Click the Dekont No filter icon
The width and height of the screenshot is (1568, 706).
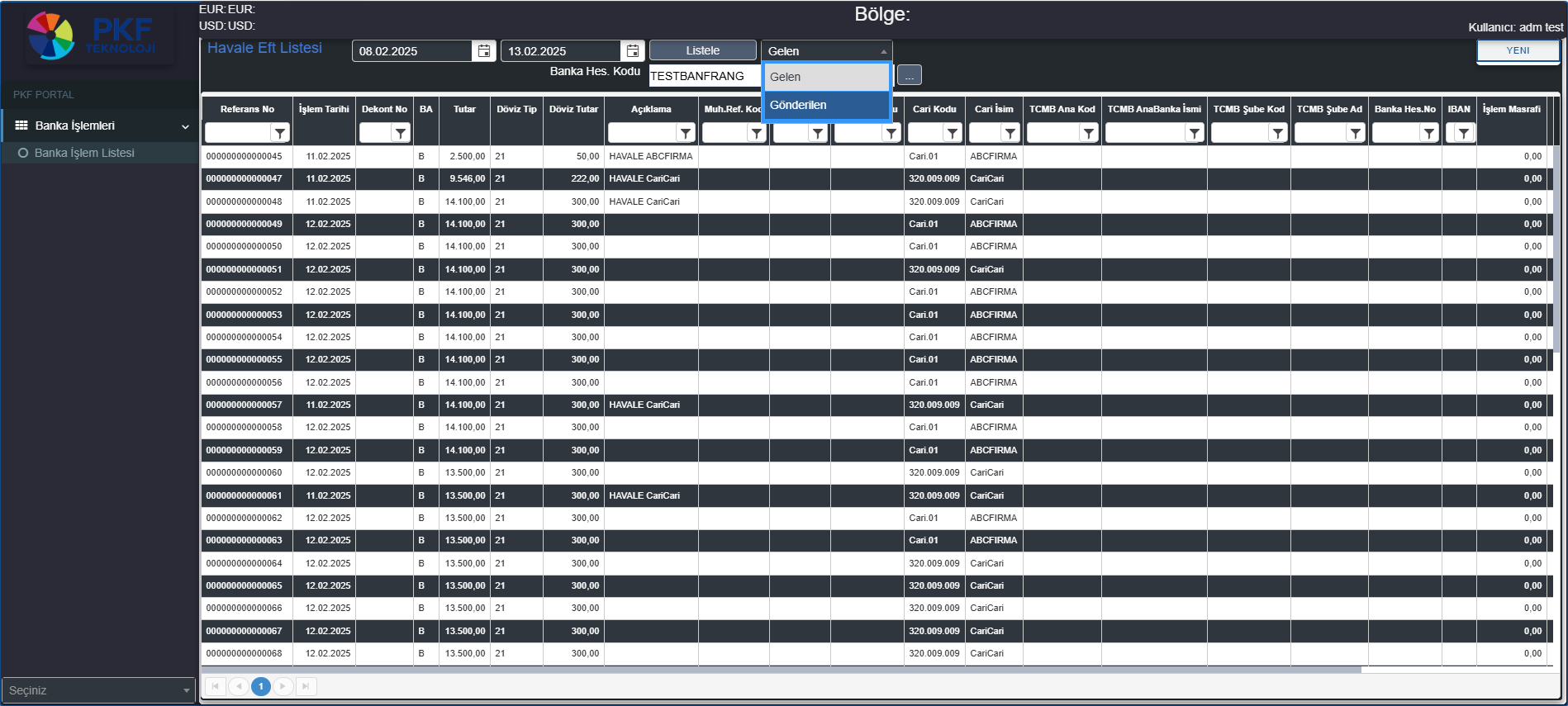coord(401,133)
